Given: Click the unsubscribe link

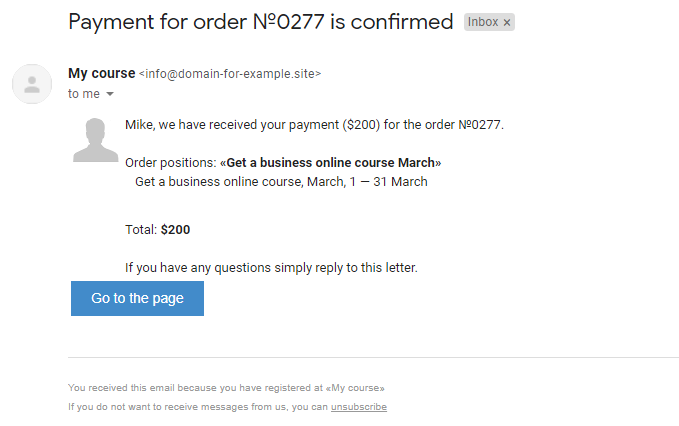Looking at the screenshot, I should pyautogui.click(x=359, y=407).
